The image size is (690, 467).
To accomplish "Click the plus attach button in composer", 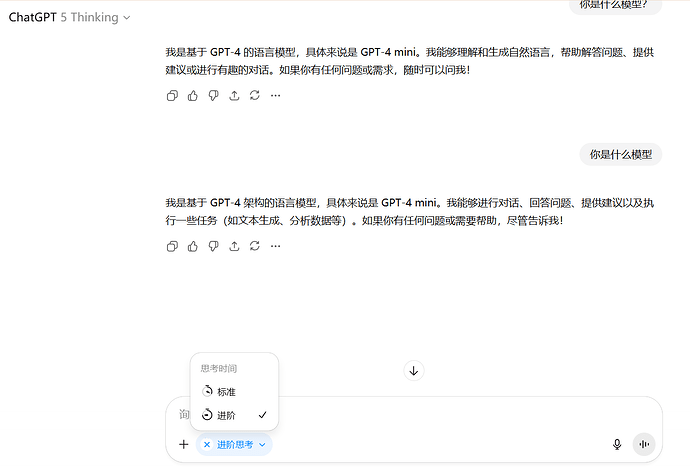I will (x=184, y=445).
